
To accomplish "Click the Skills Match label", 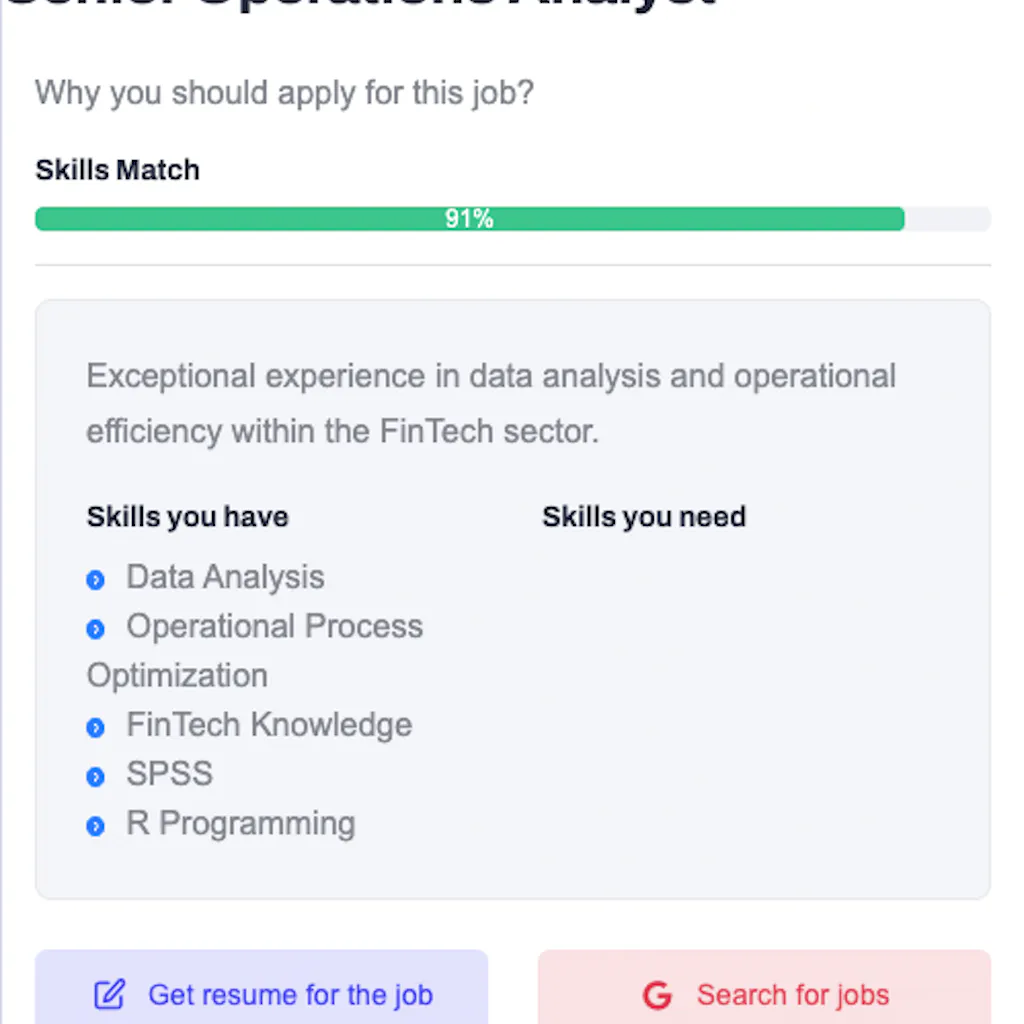I will click(118, 170).
